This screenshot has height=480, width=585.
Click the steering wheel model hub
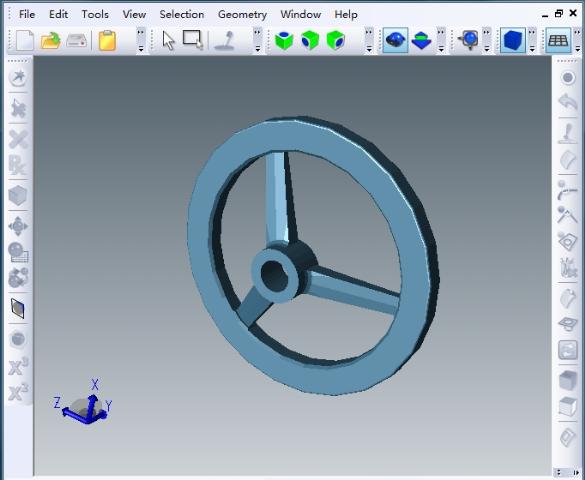(x=275, y=275)
